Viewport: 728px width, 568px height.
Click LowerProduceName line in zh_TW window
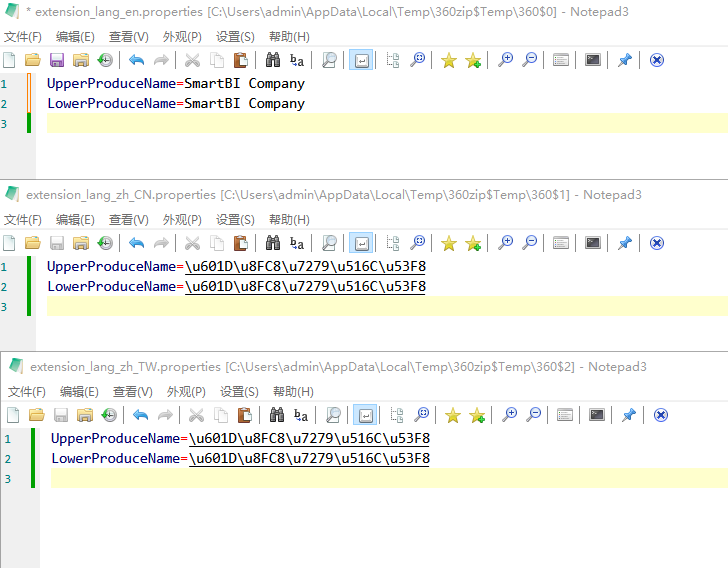[240, 458]
